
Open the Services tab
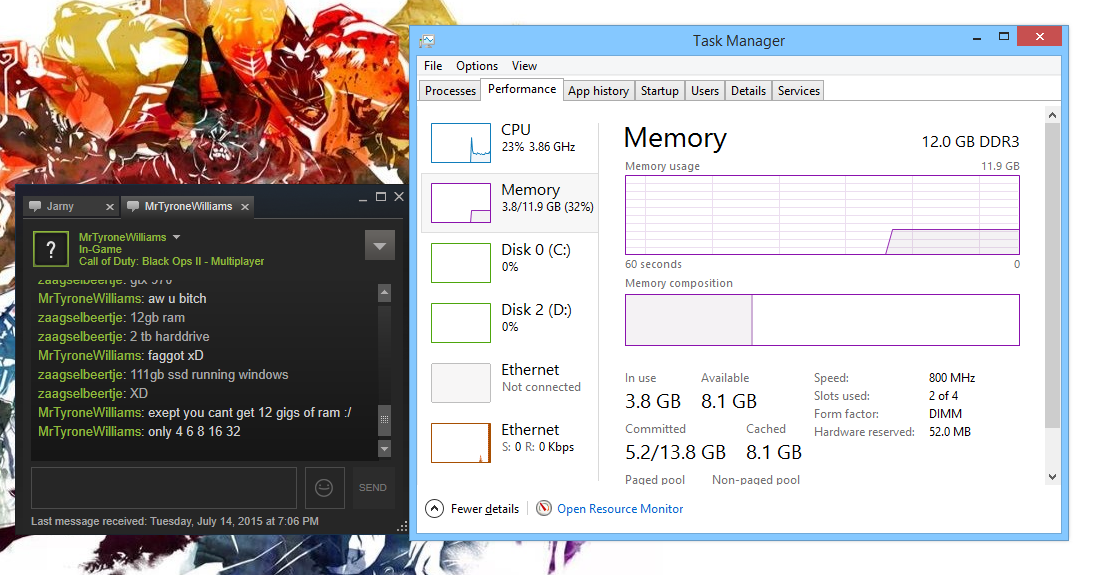point(798,91)
